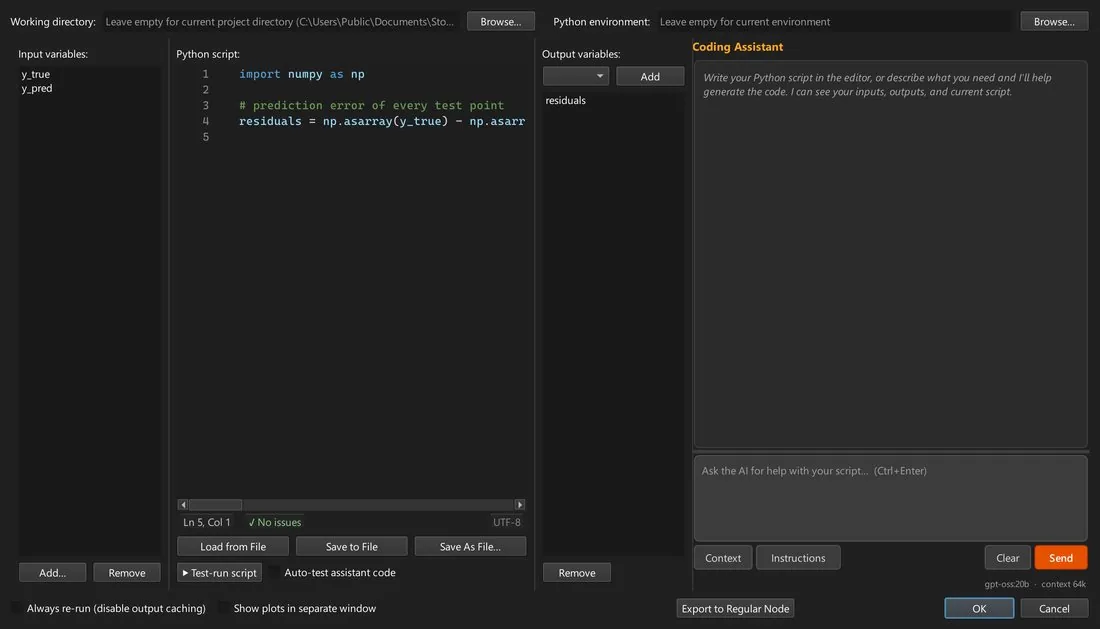Toggle Auto-test assistant code checkbox
Viewport: 1100px width, 629px height.
275,573
